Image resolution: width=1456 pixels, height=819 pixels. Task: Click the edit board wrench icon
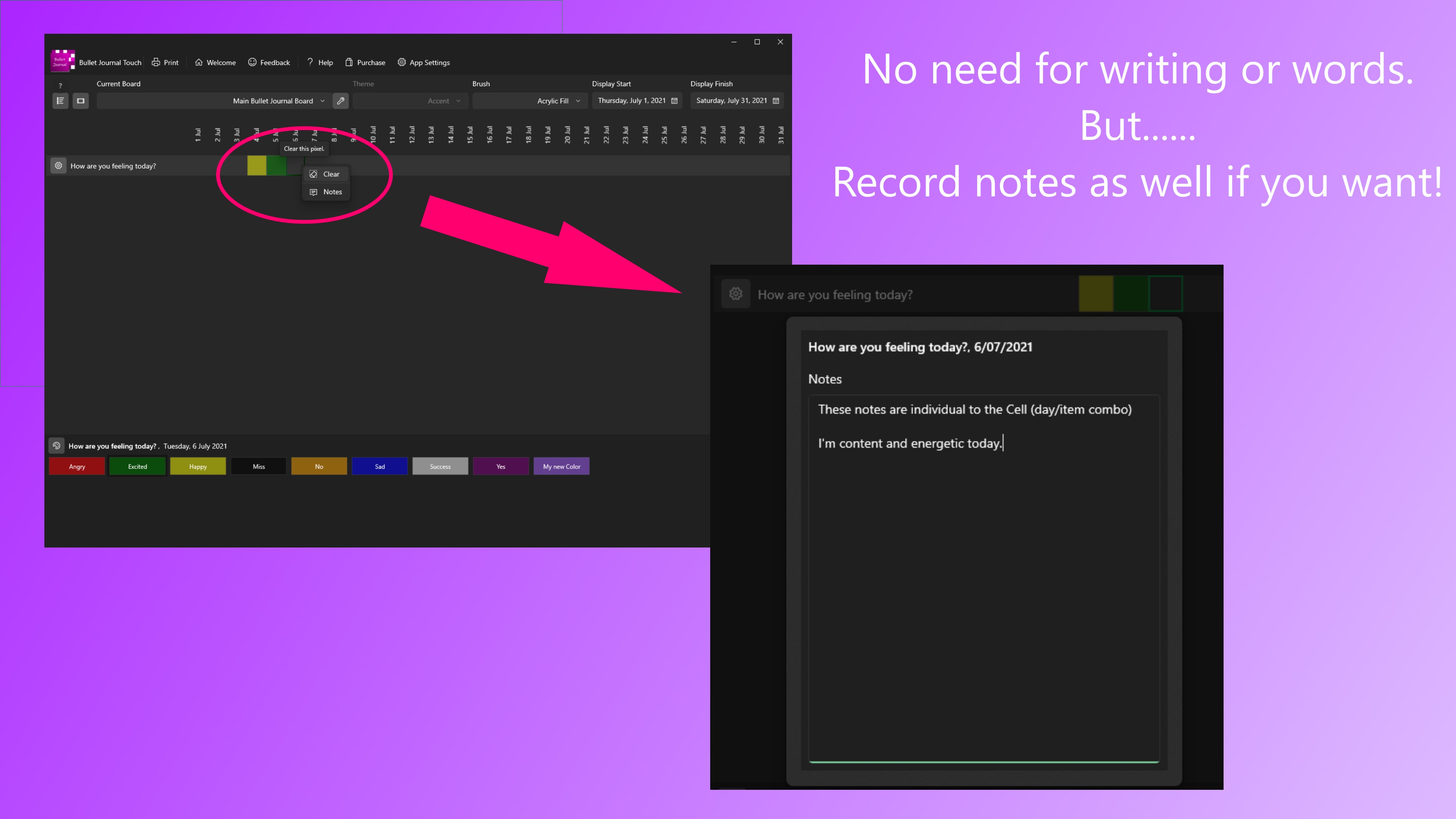(x=341, y=100)
